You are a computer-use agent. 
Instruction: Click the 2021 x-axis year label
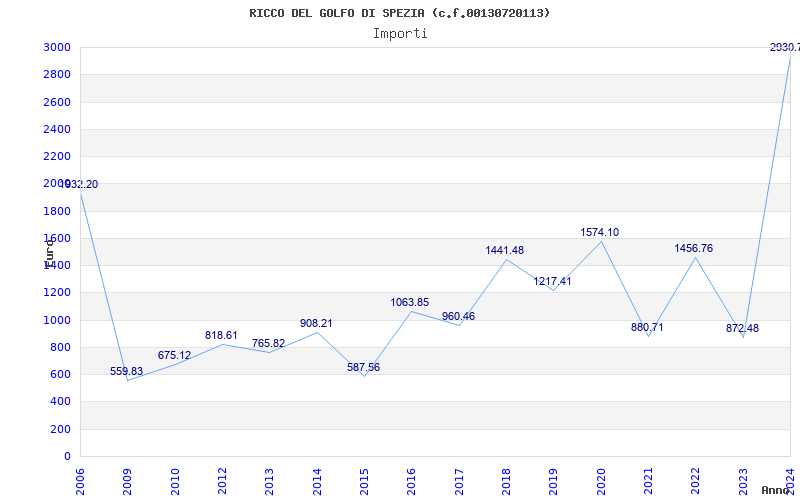[x=648, y=482]
